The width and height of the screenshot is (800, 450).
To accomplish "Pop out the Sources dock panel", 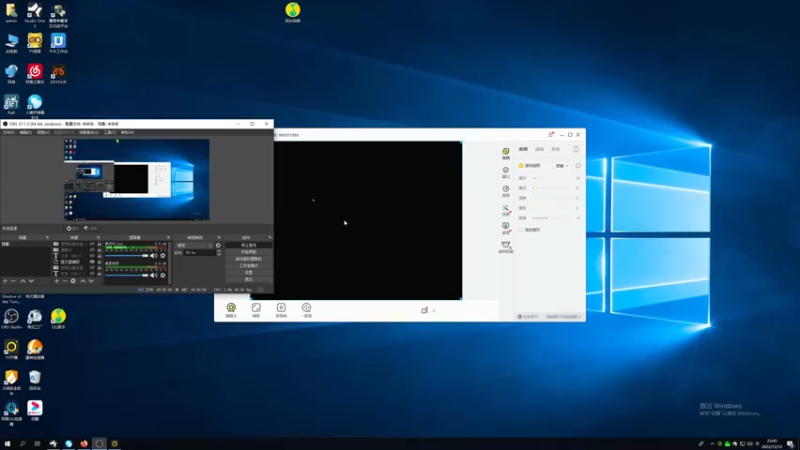I will pyautogui.click(x=98, y=237).
